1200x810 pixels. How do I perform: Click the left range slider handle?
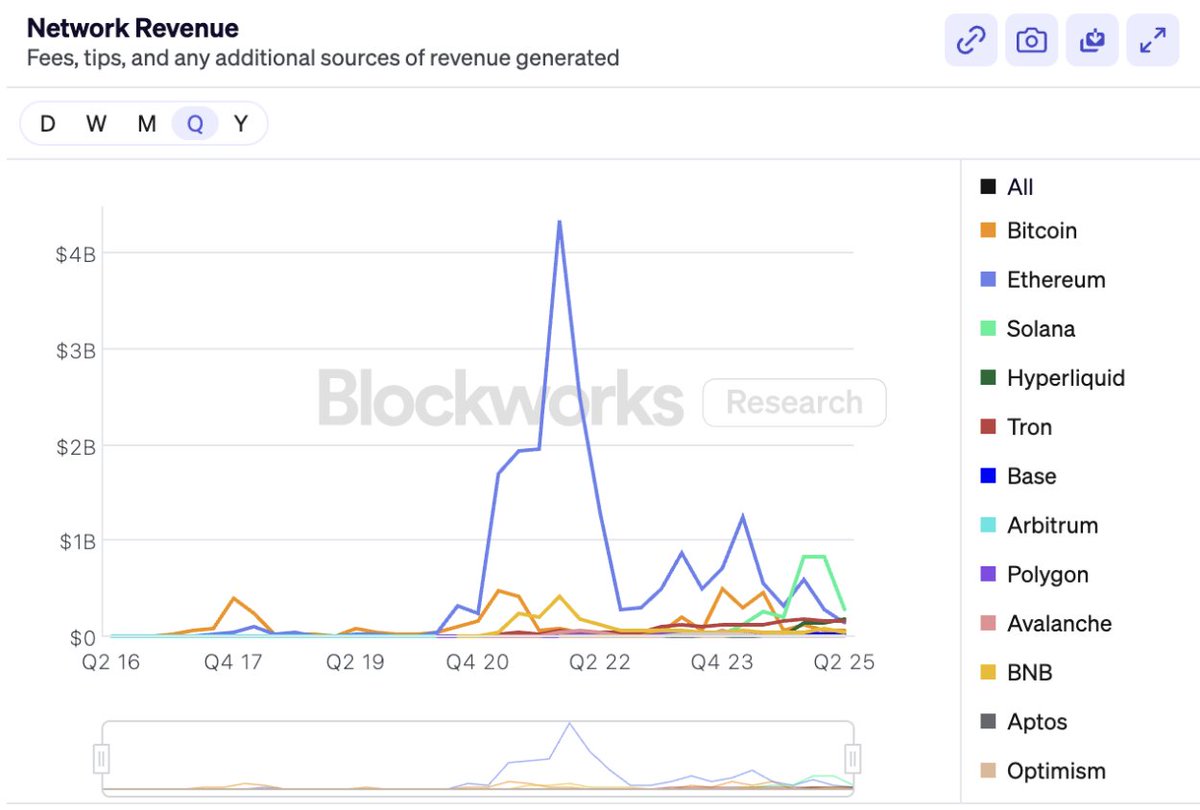pyautogui.click(x=101, y=759)
